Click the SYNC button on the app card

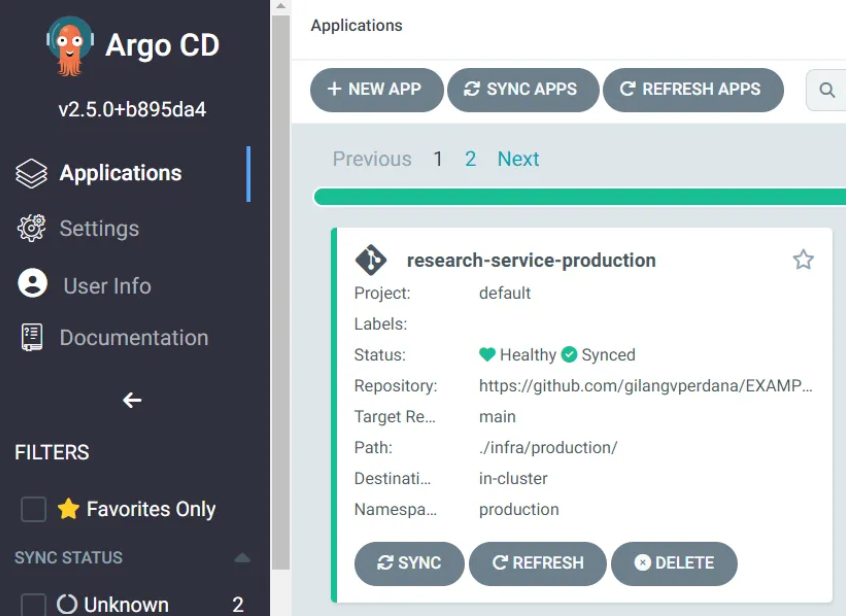click(409, 563)
